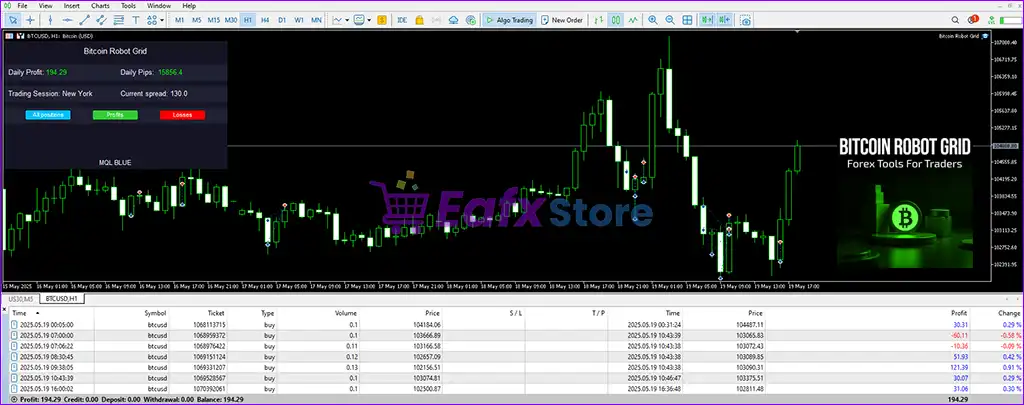Image resolution: width=1024 pixels, height=405 pixels.
Task: Open the Tools menu
Action: 129,5
